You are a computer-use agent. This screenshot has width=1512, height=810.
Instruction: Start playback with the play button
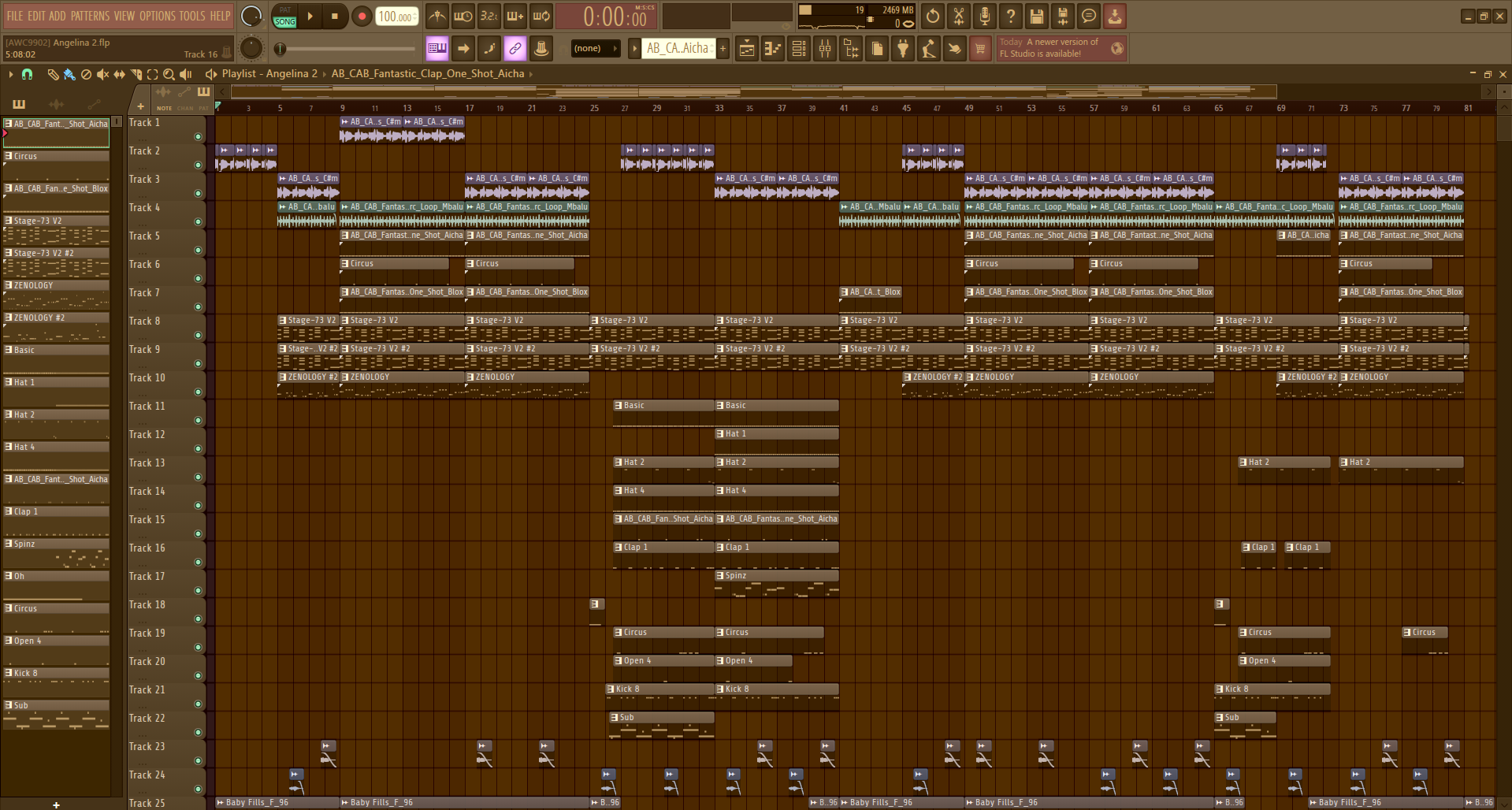pyautogui.click(x=310, y=17)
